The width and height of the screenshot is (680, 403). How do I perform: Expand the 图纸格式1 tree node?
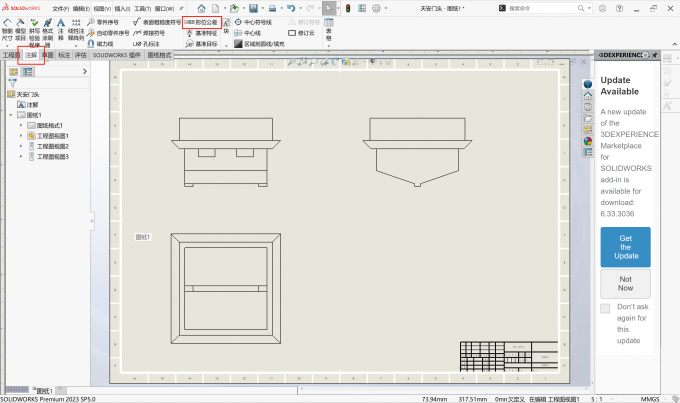click(x=21, y=125)
